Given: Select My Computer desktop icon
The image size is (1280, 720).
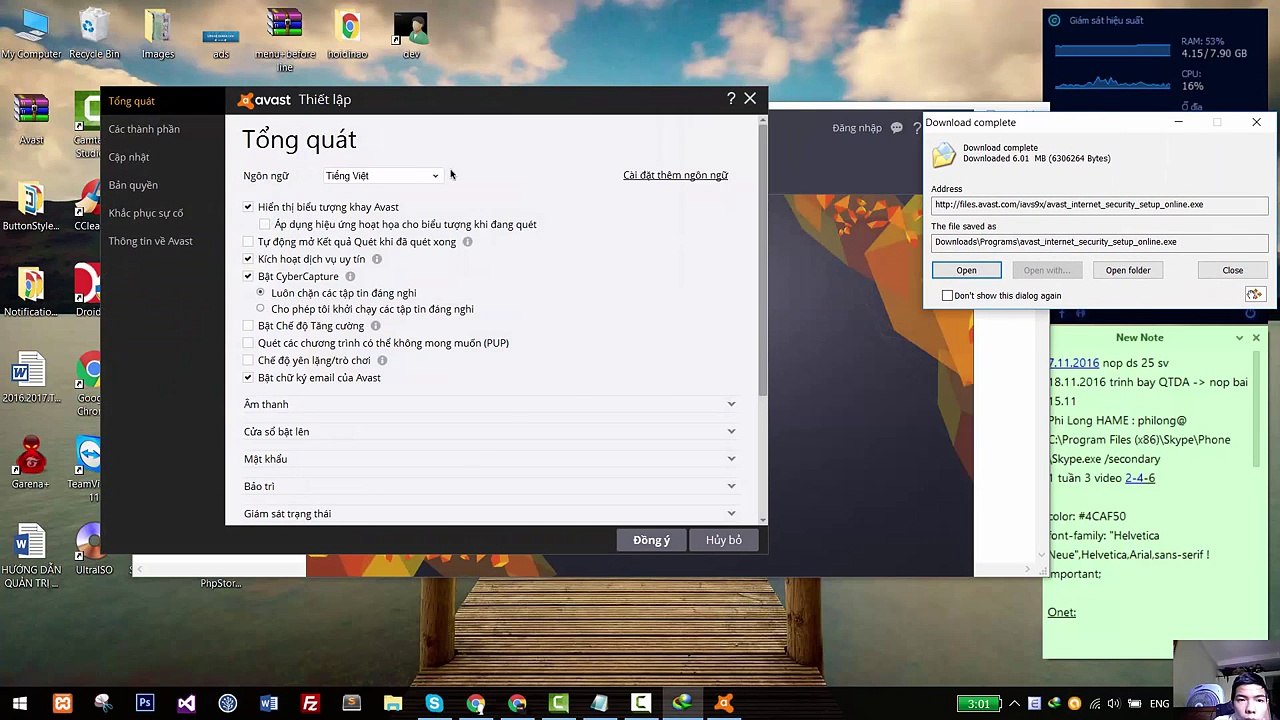Looking at the screenshot, I should click(31, 33).
